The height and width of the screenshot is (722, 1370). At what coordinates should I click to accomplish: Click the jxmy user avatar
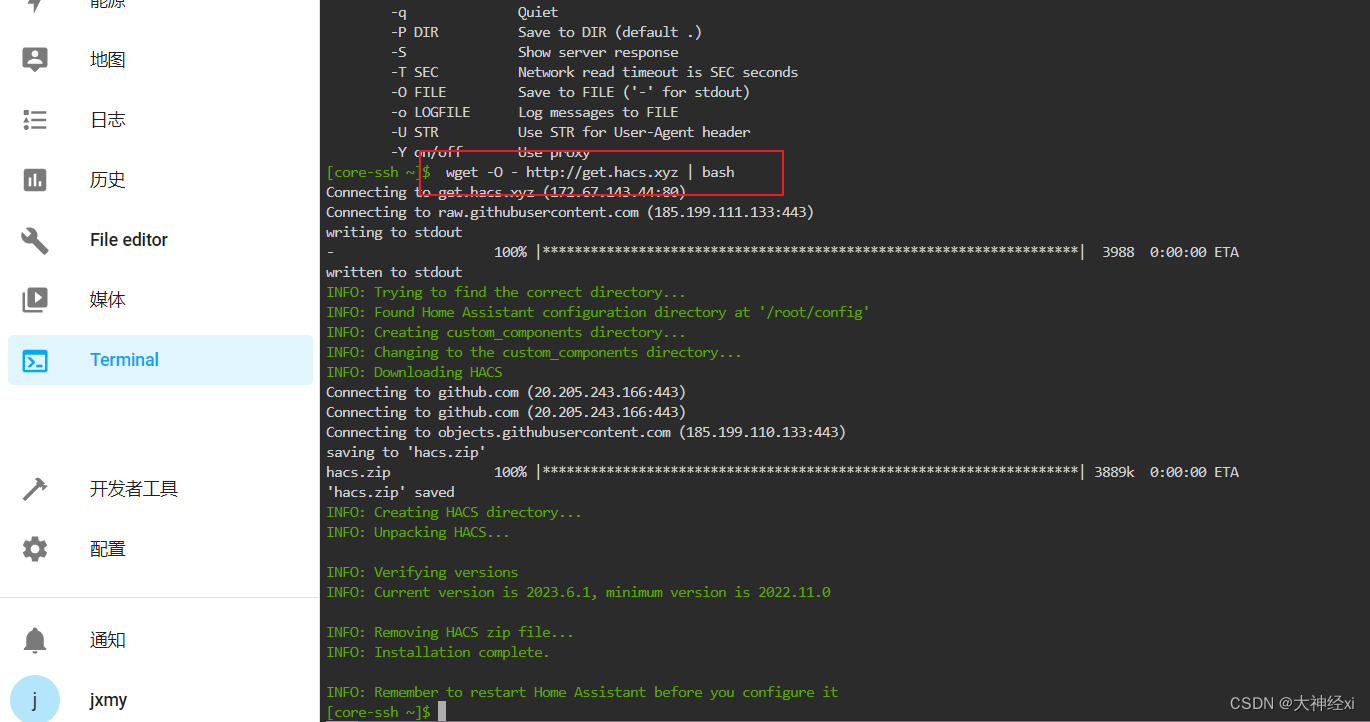(x=35, y=700)
